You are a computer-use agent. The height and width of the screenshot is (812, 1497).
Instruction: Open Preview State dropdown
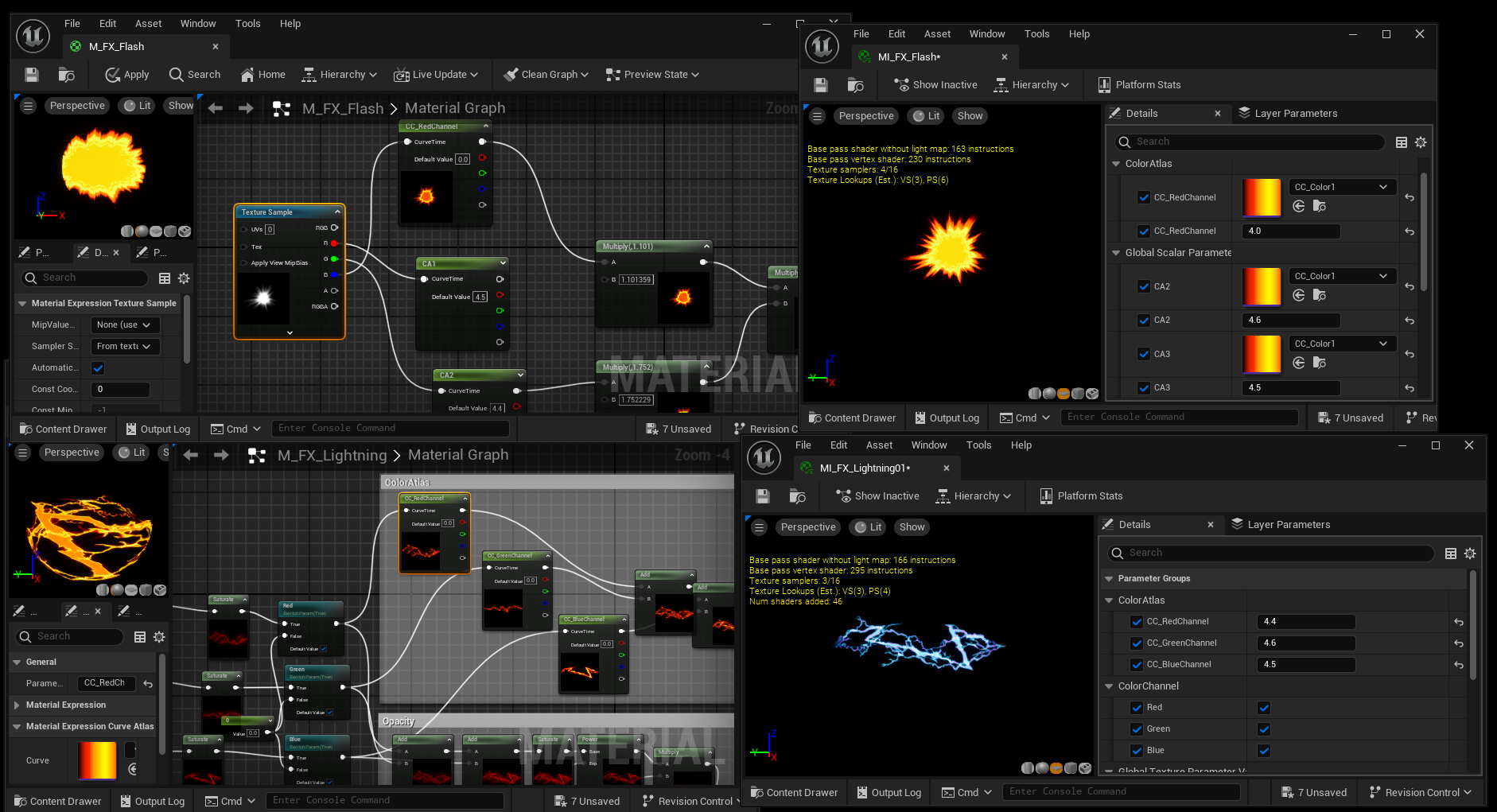tap(652, 75)
